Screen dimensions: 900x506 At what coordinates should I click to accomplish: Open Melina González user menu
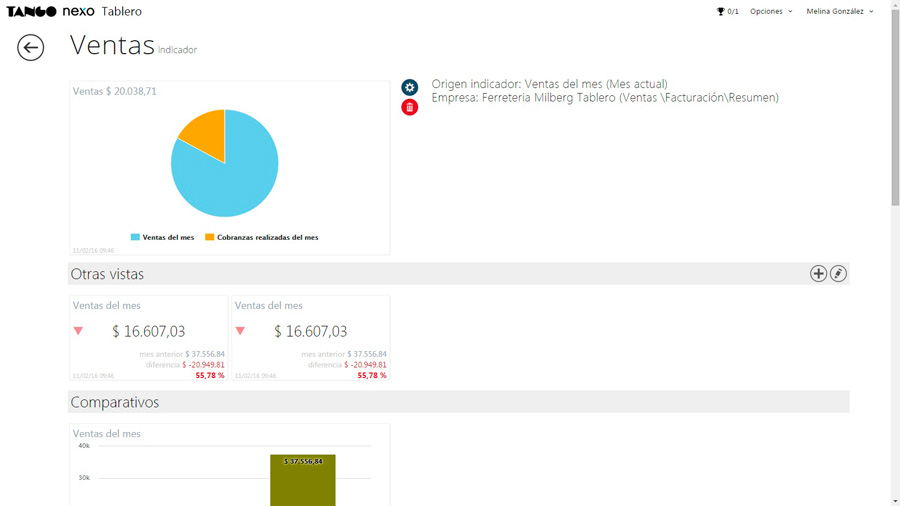840,11
